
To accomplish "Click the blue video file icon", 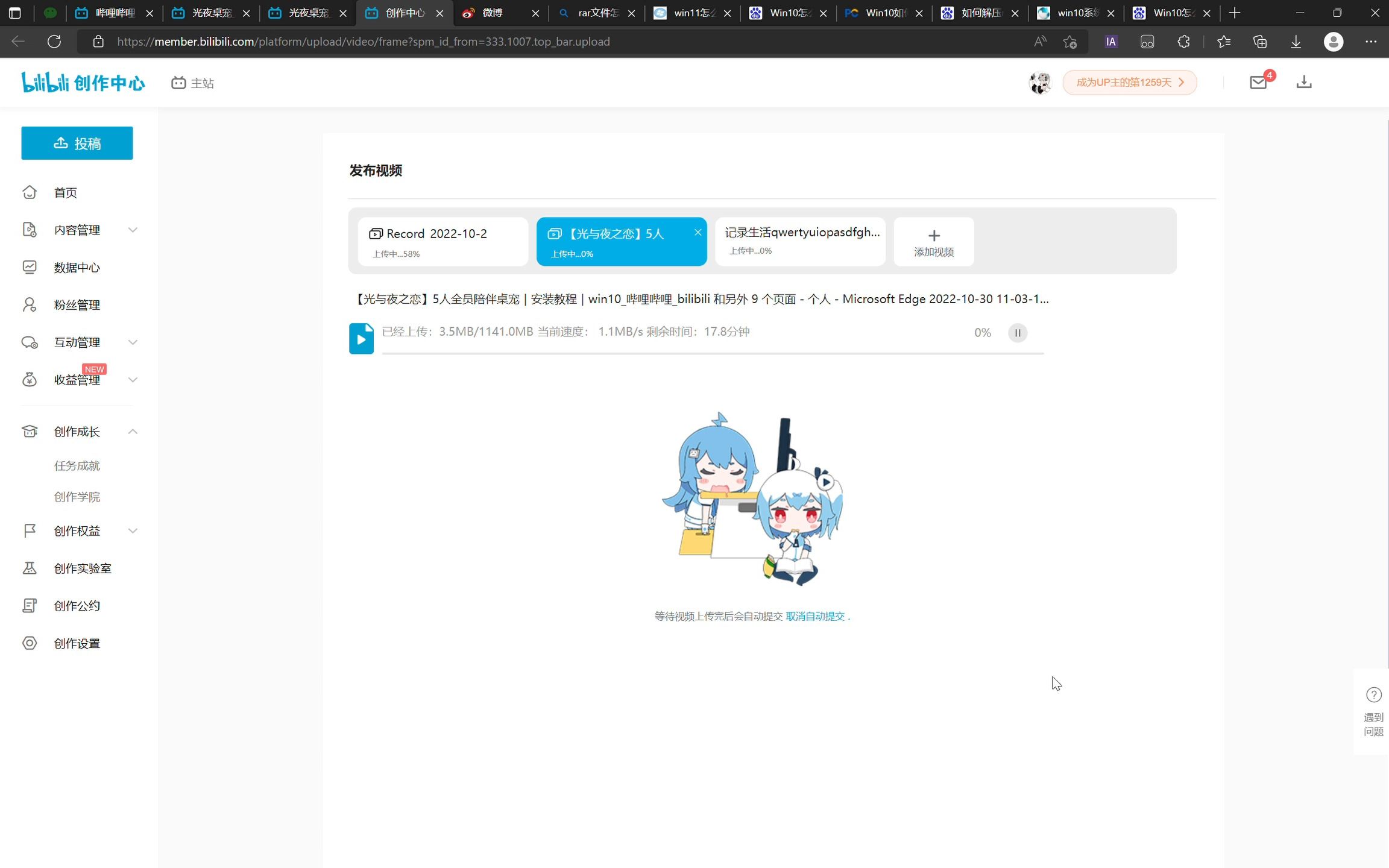I will (x=361, y=339).
